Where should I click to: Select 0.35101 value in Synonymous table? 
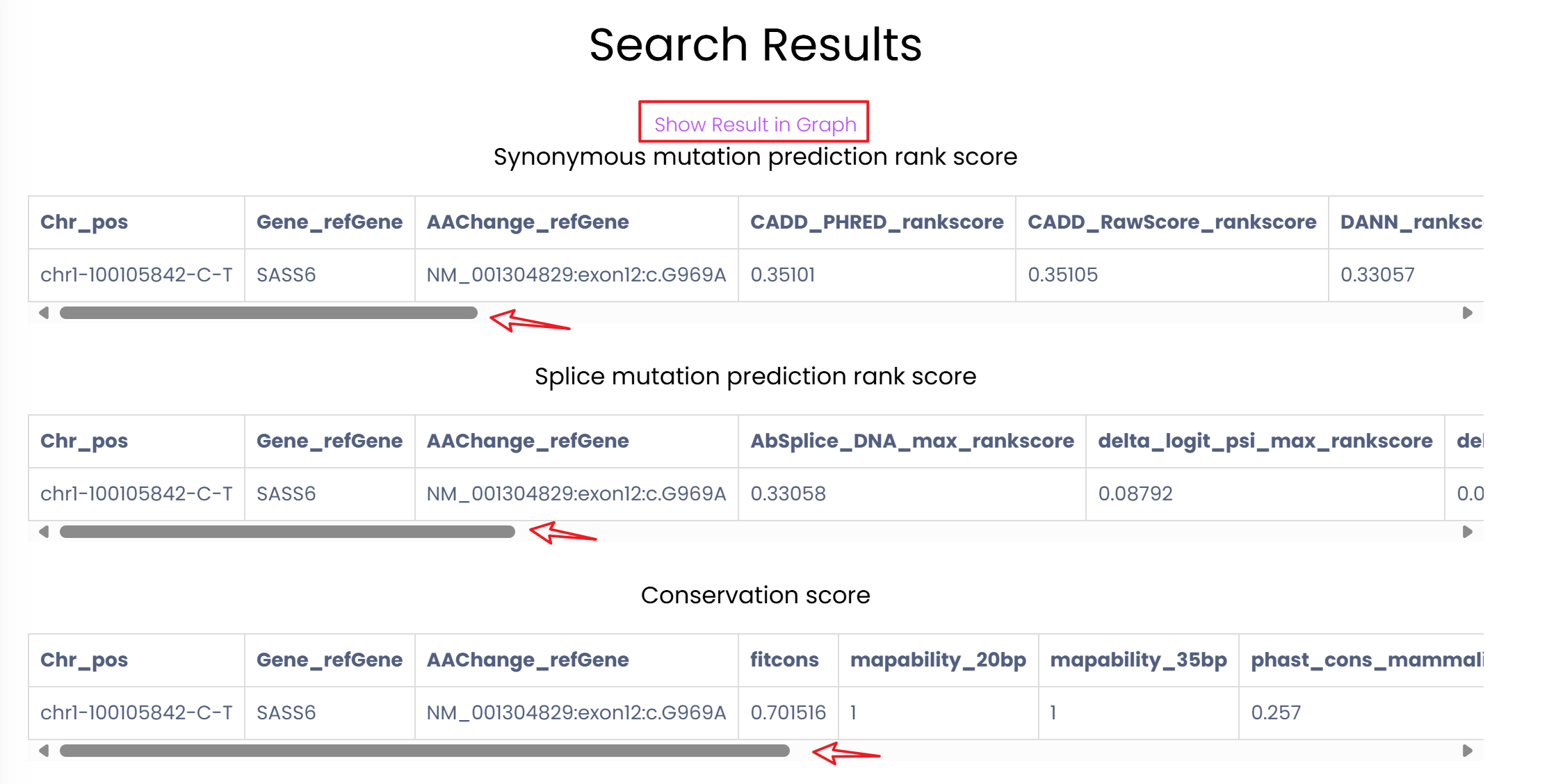point(782,275)
